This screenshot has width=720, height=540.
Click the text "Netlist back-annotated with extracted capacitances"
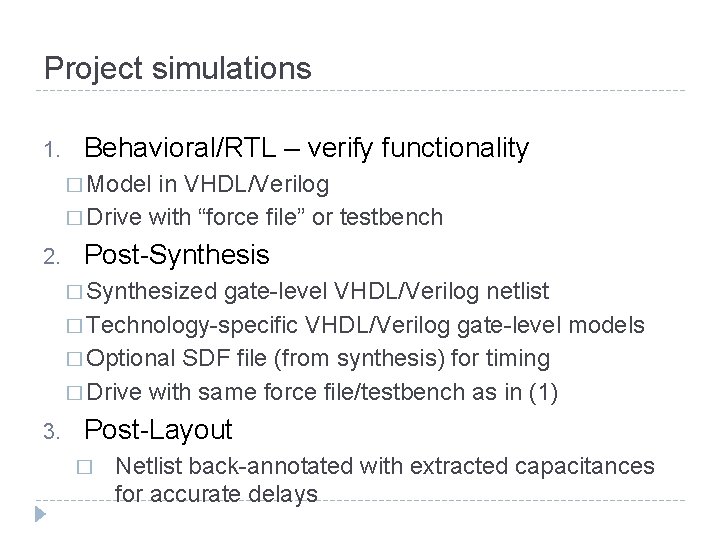click(x=385, y=467)
